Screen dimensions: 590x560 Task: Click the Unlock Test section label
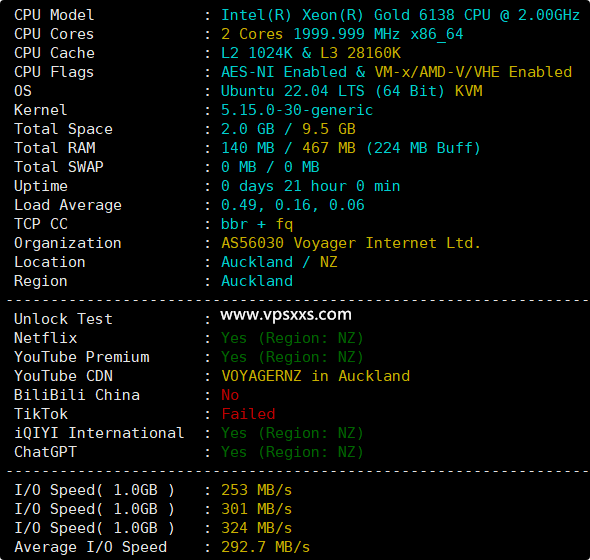[63, 319]
